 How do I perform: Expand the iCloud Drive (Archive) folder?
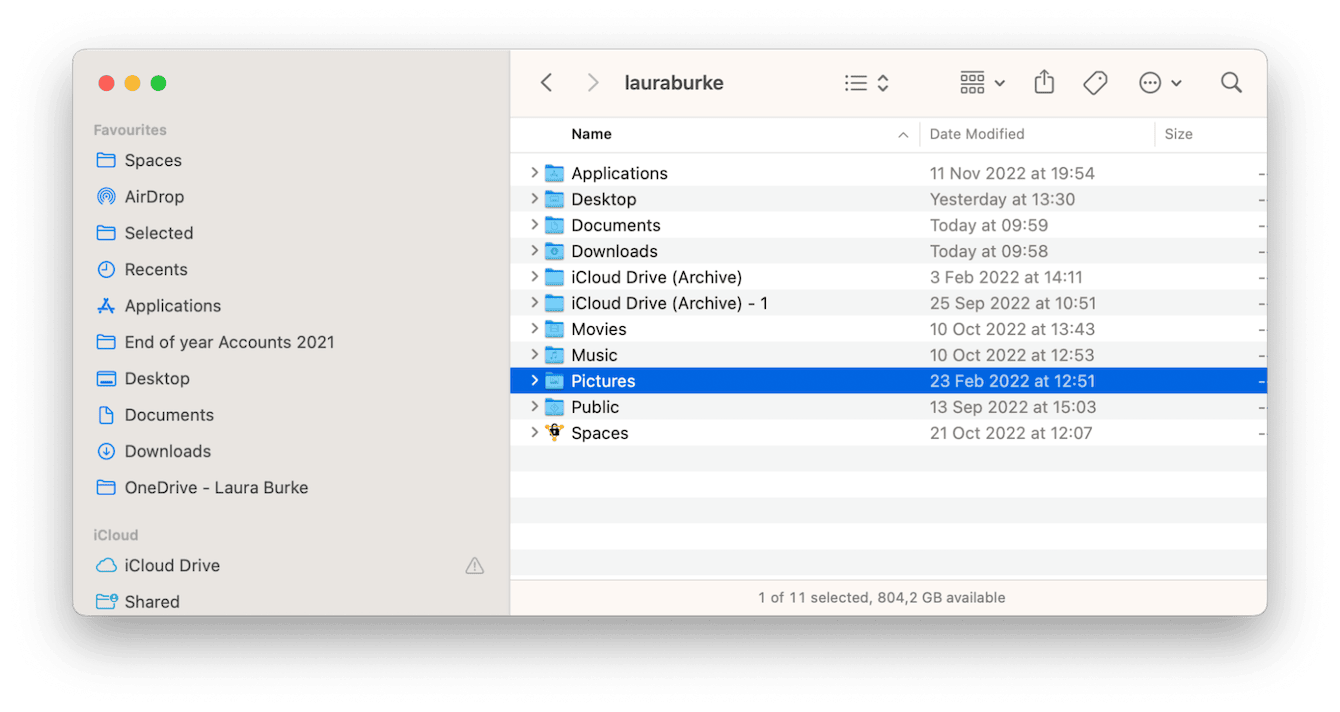(x=534, y=277)
